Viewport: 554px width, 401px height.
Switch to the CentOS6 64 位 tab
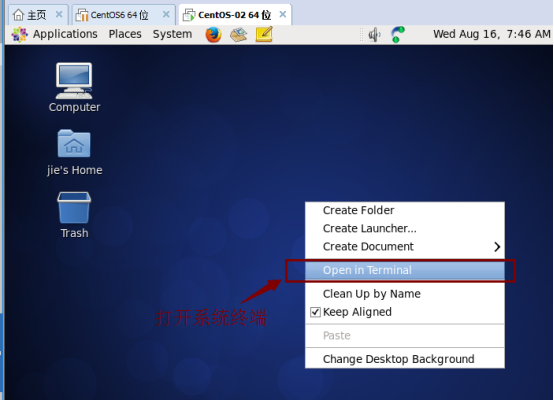tap(123, 15)
